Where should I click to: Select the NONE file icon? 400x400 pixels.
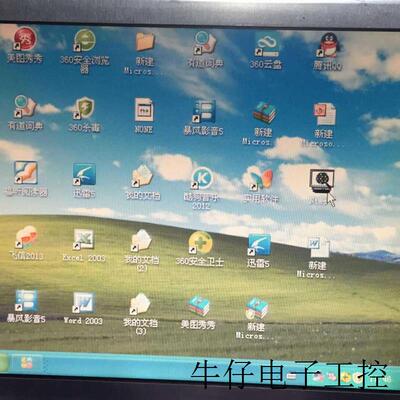pos(144,110)
